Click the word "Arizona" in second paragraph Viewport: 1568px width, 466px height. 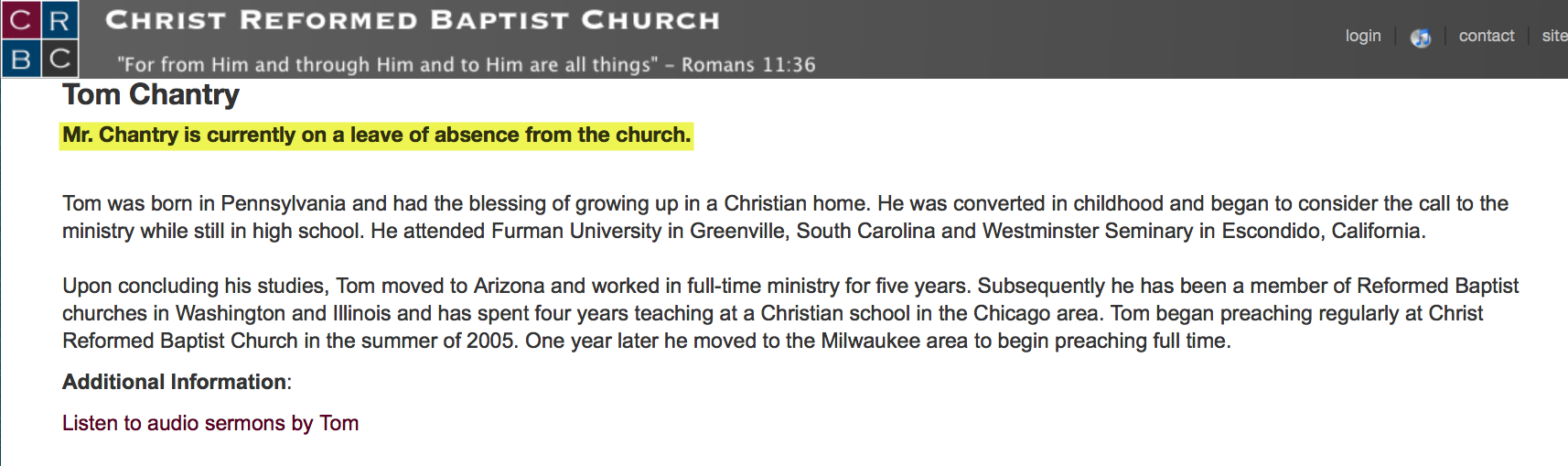[509, 286]
